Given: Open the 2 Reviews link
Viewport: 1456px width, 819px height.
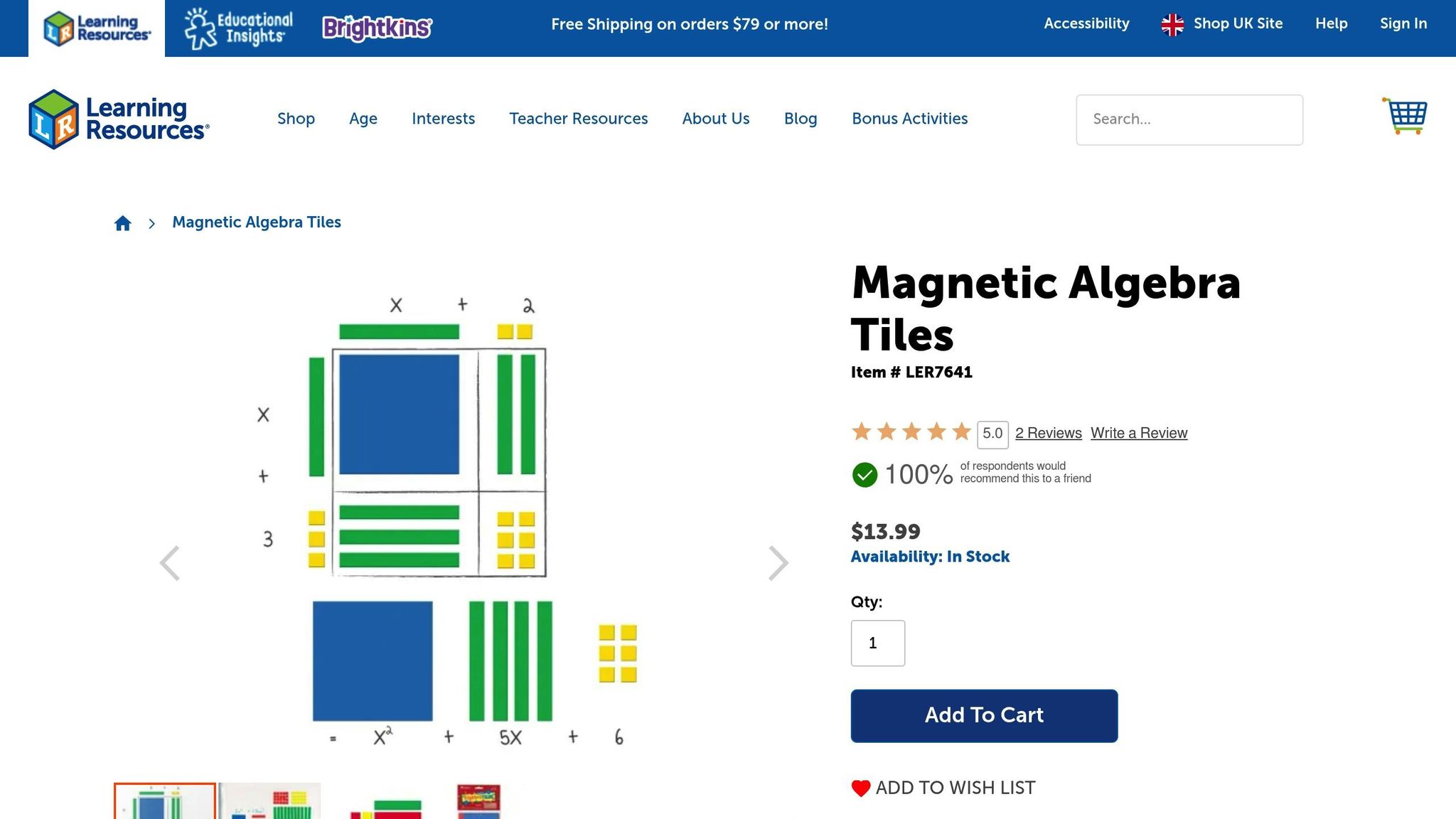Looking at the screenshot, I should [x=1048, y=433].
